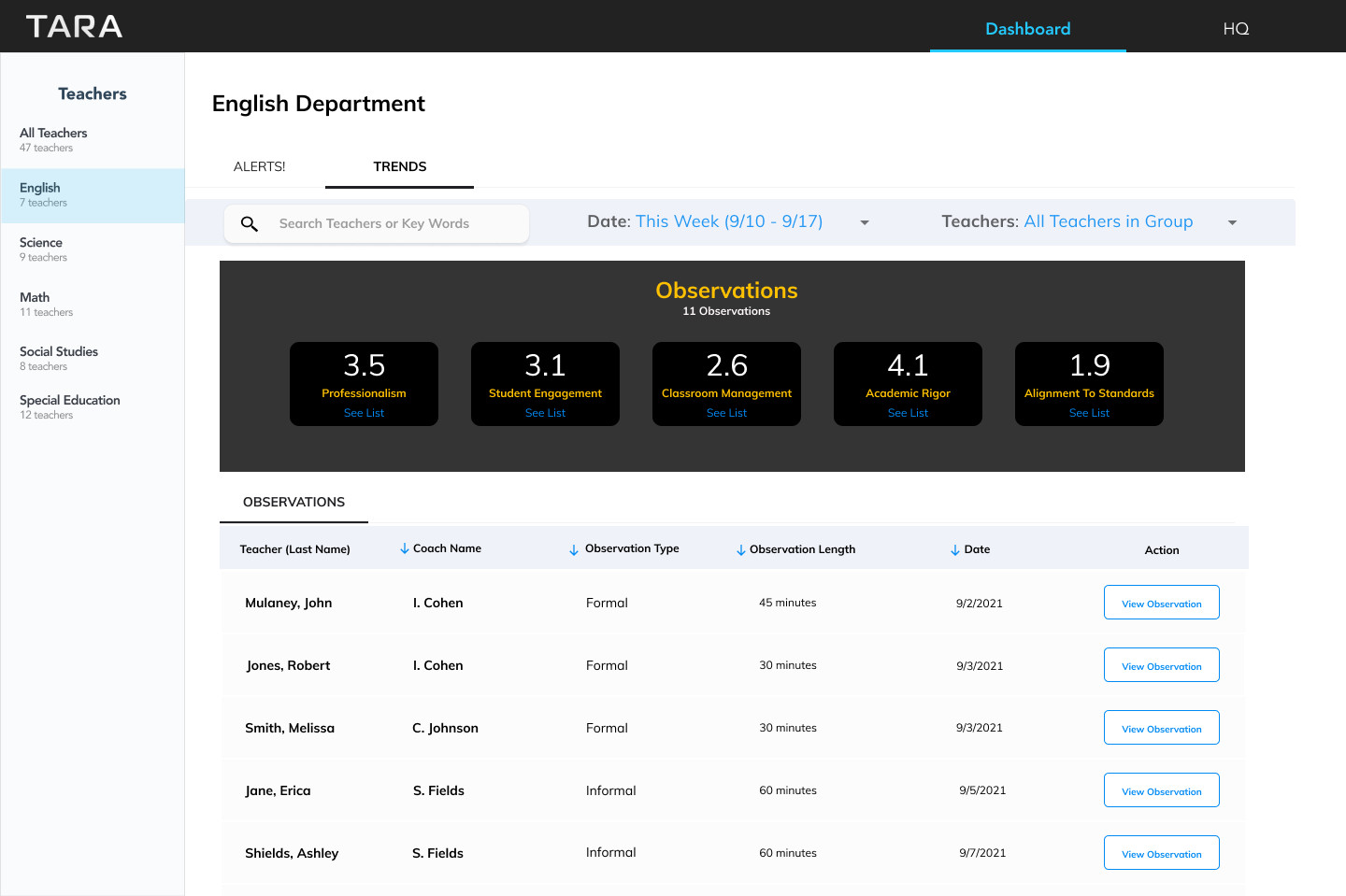This screenshot has height=896, width=1346.
Task: View observation for Mulaney, John
Action: [x=1161, y=603]
